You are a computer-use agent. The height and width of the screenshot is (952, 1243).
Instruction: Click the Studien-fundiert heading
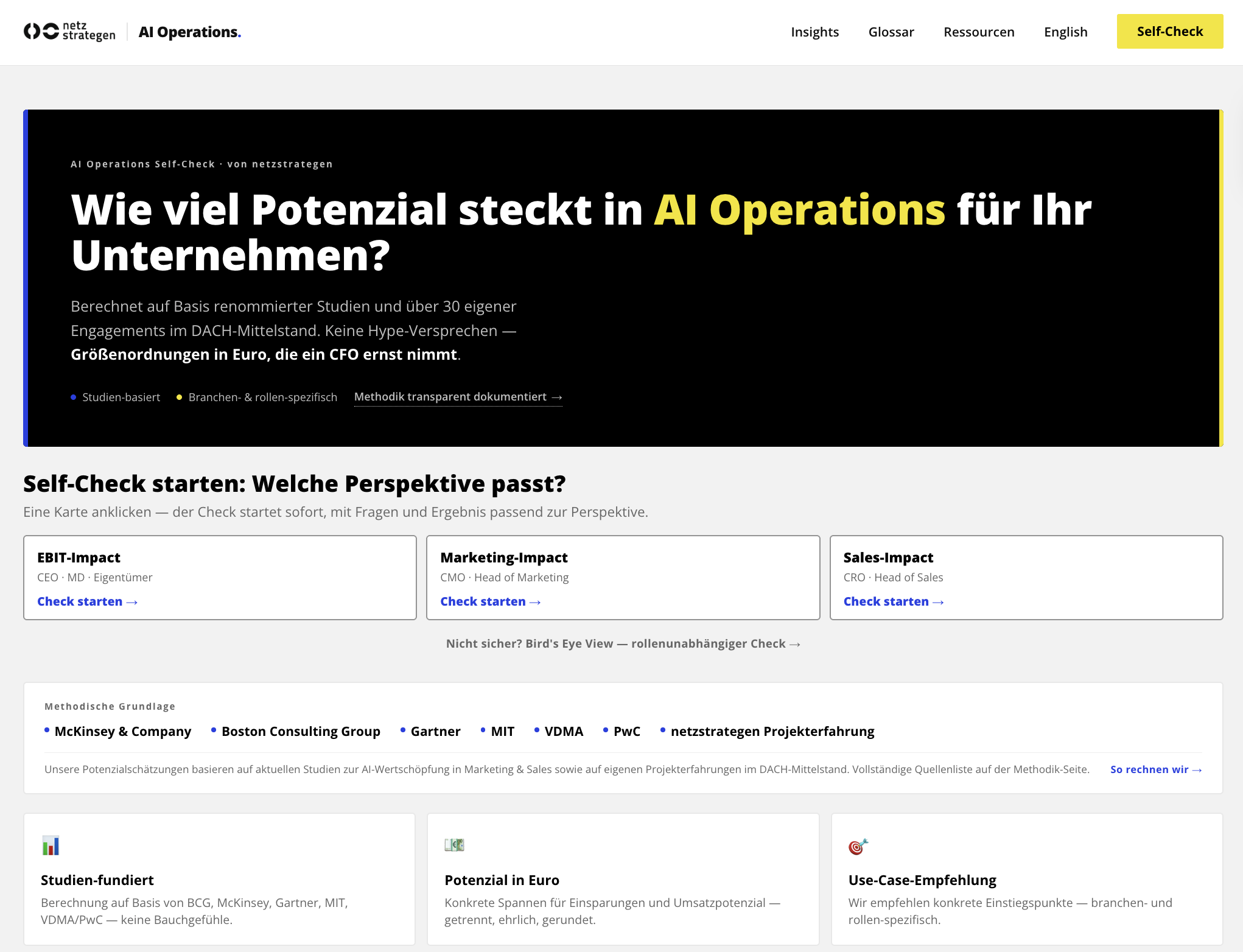pyautogui.click(x=97, y=880)
